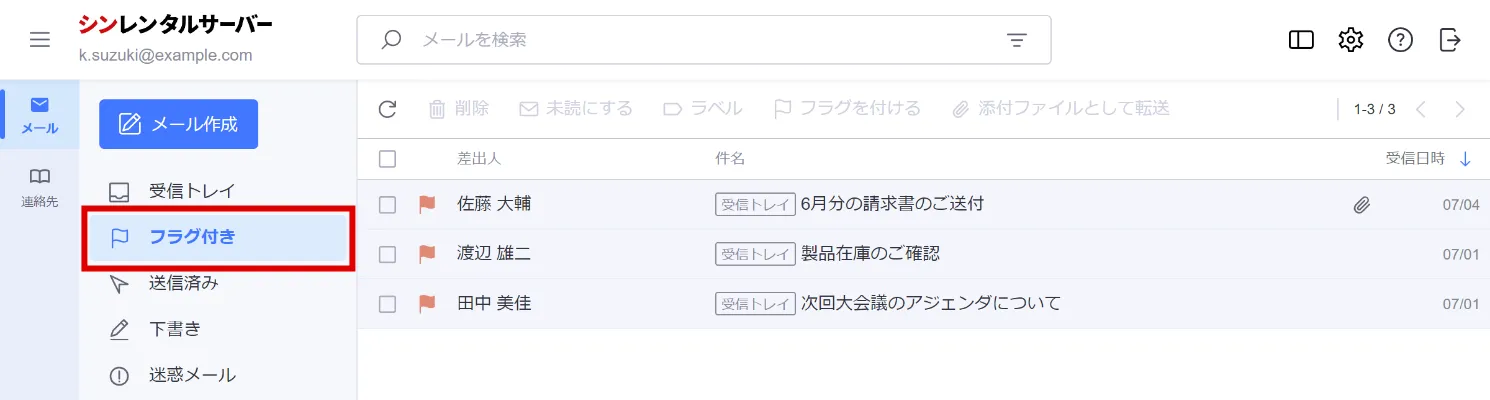
Task: Click the attachment clip on 請求書 mail
Action: (1361, 205)
